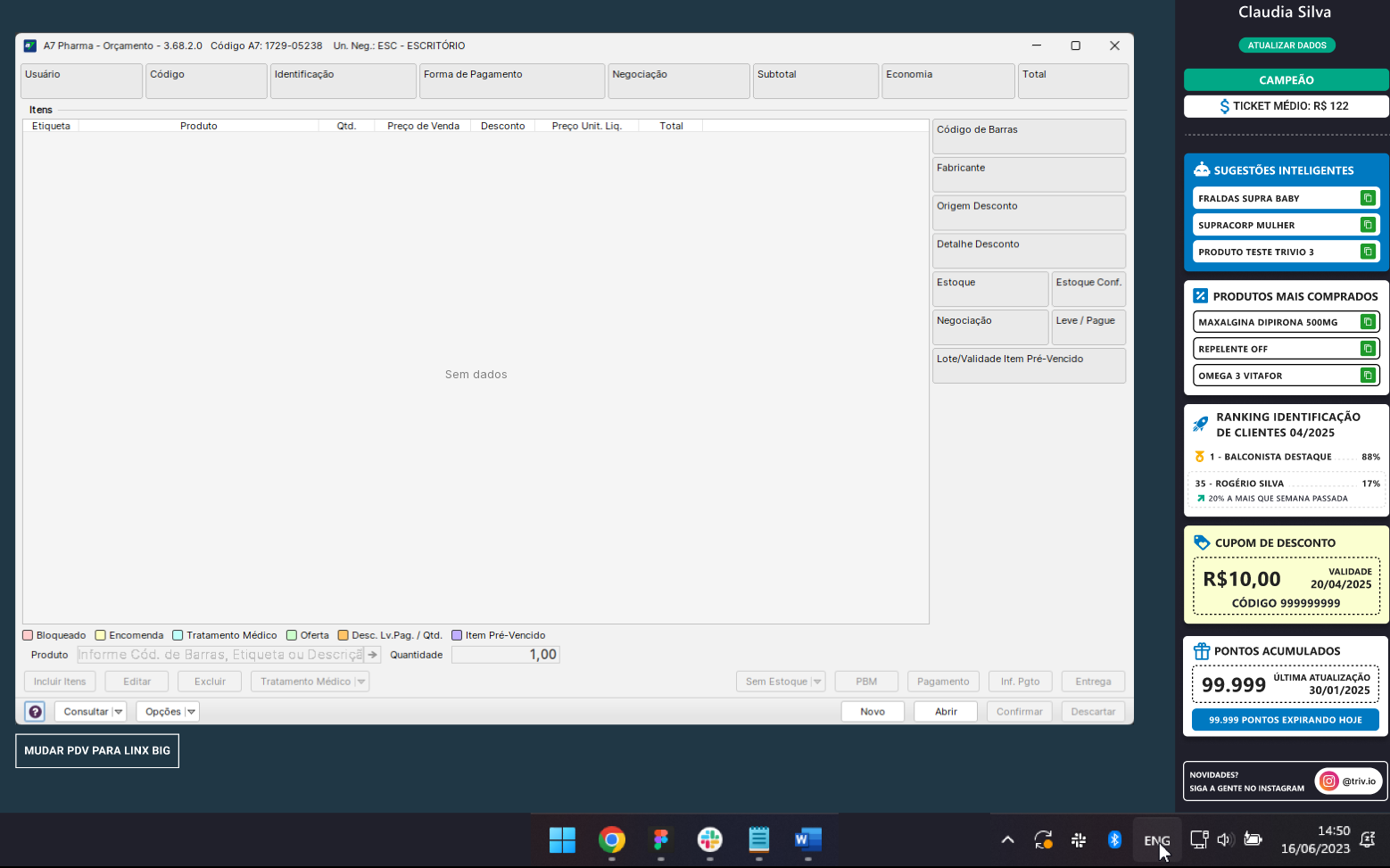Click the Encomenda legend color box
This screenshot has height=868, width=1390.
(101, 635)
